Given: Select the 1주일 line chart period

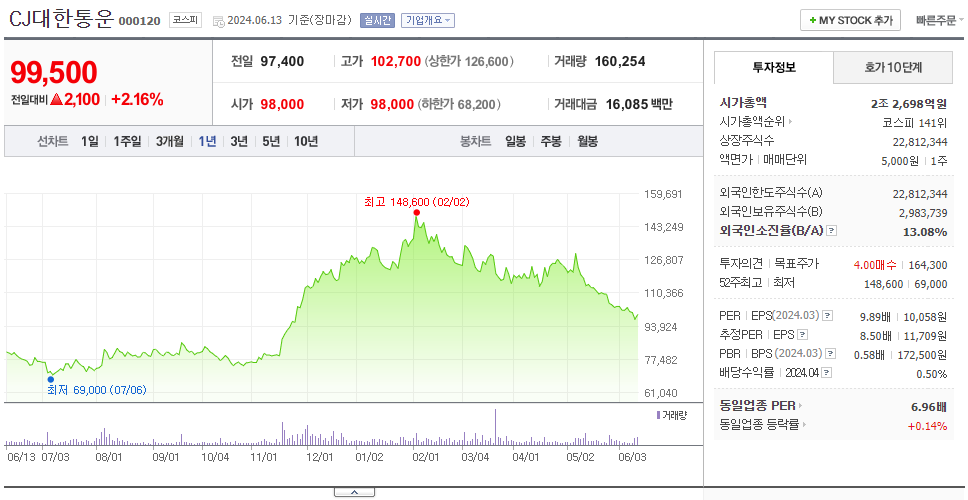Looking at the screenshot, I should click(x=127, y=141).
